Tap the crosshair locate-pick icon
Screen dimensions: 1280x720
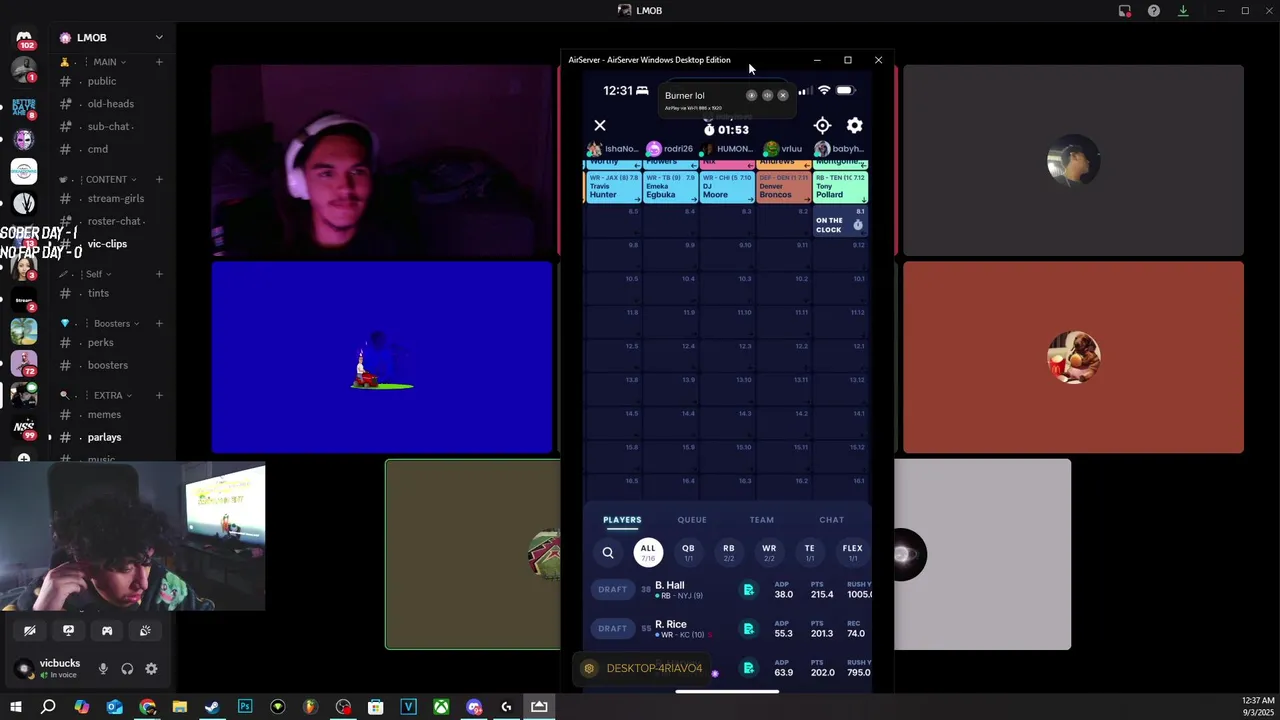(x=822, y=125)
